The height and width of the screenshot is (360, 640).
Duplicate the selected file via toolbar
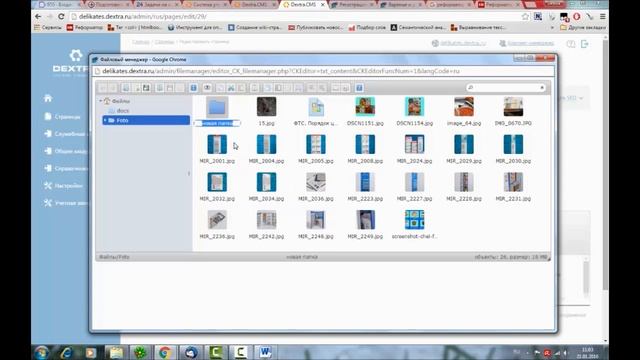[267, 88]
